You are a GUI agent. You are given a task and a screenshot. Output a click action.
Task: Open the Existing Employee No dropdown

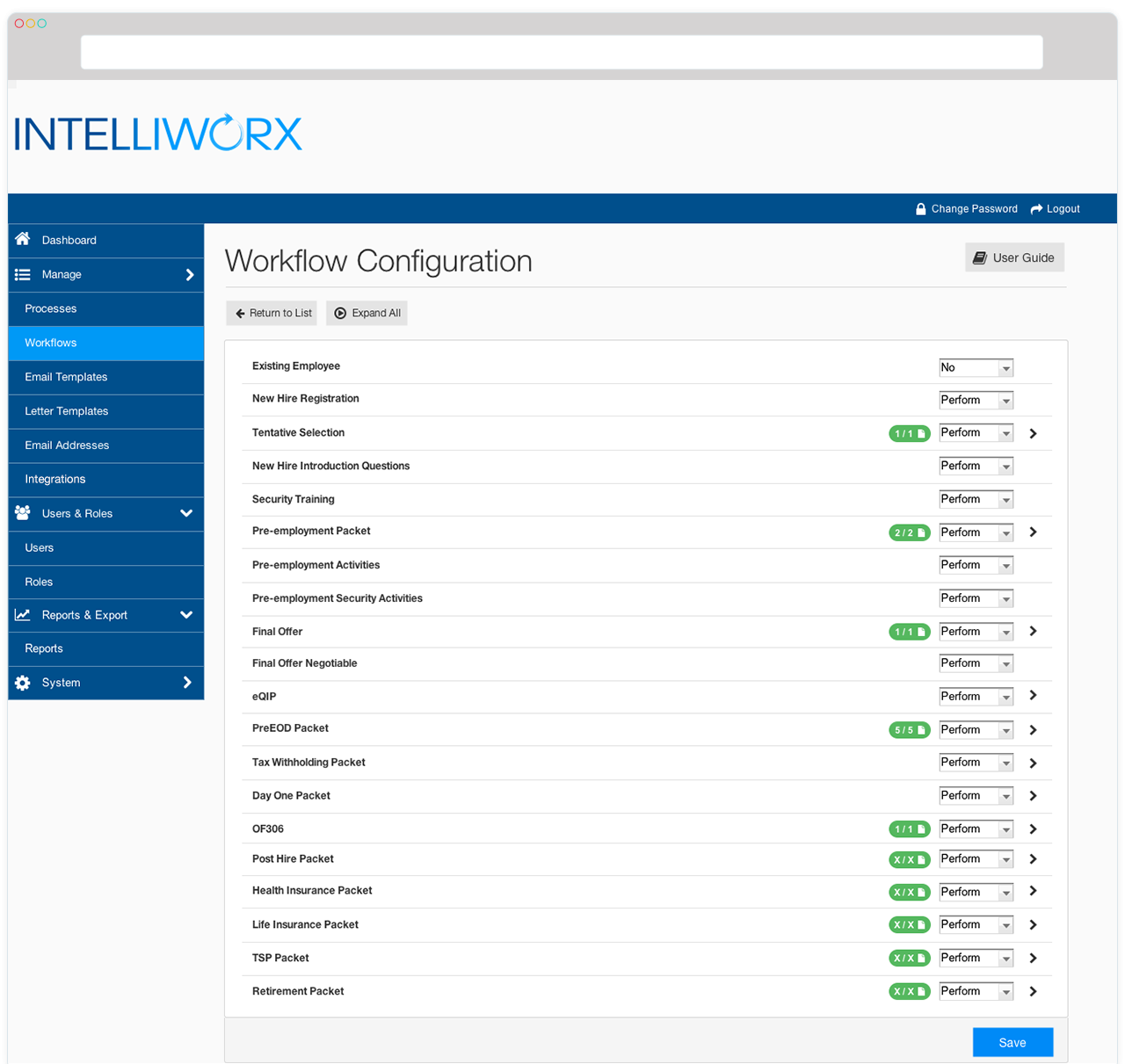click(x=976, y=367)
